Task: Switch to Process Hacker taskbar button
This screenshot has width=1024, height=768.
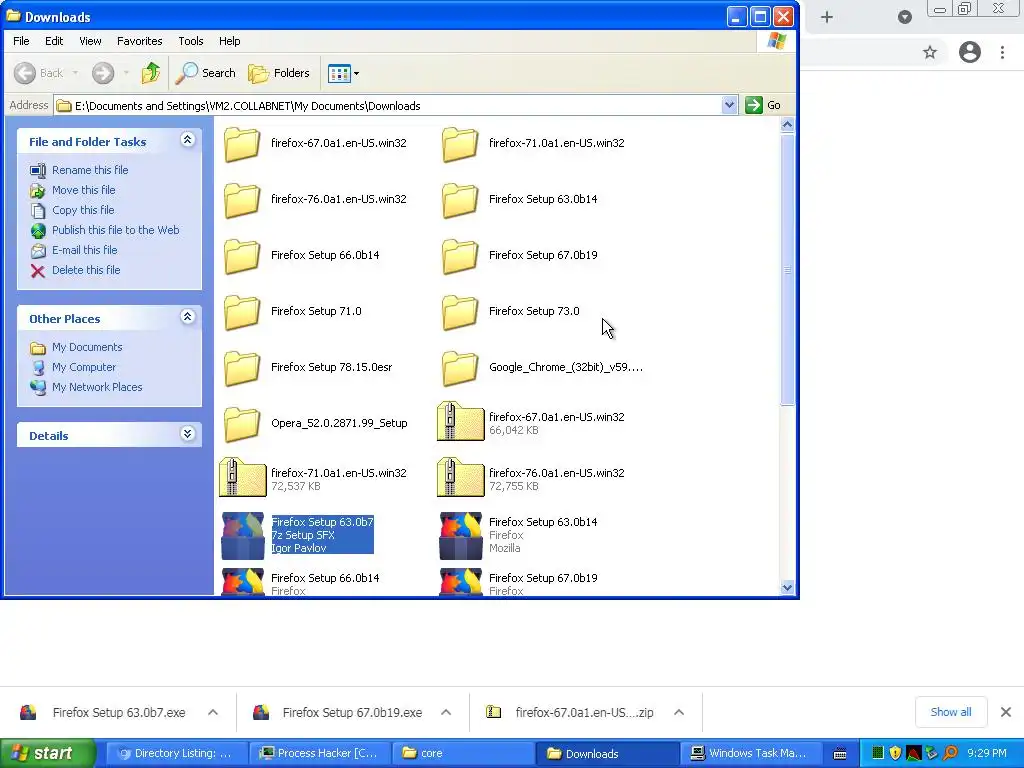Action: pyautogui.click(x=319, y=754)
